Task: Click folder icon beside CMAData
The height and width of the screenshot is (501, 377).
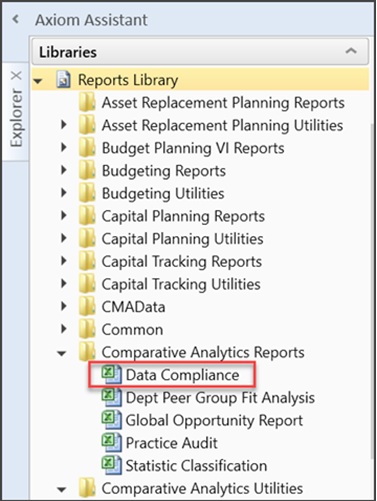Action: [x=87, y=306]
